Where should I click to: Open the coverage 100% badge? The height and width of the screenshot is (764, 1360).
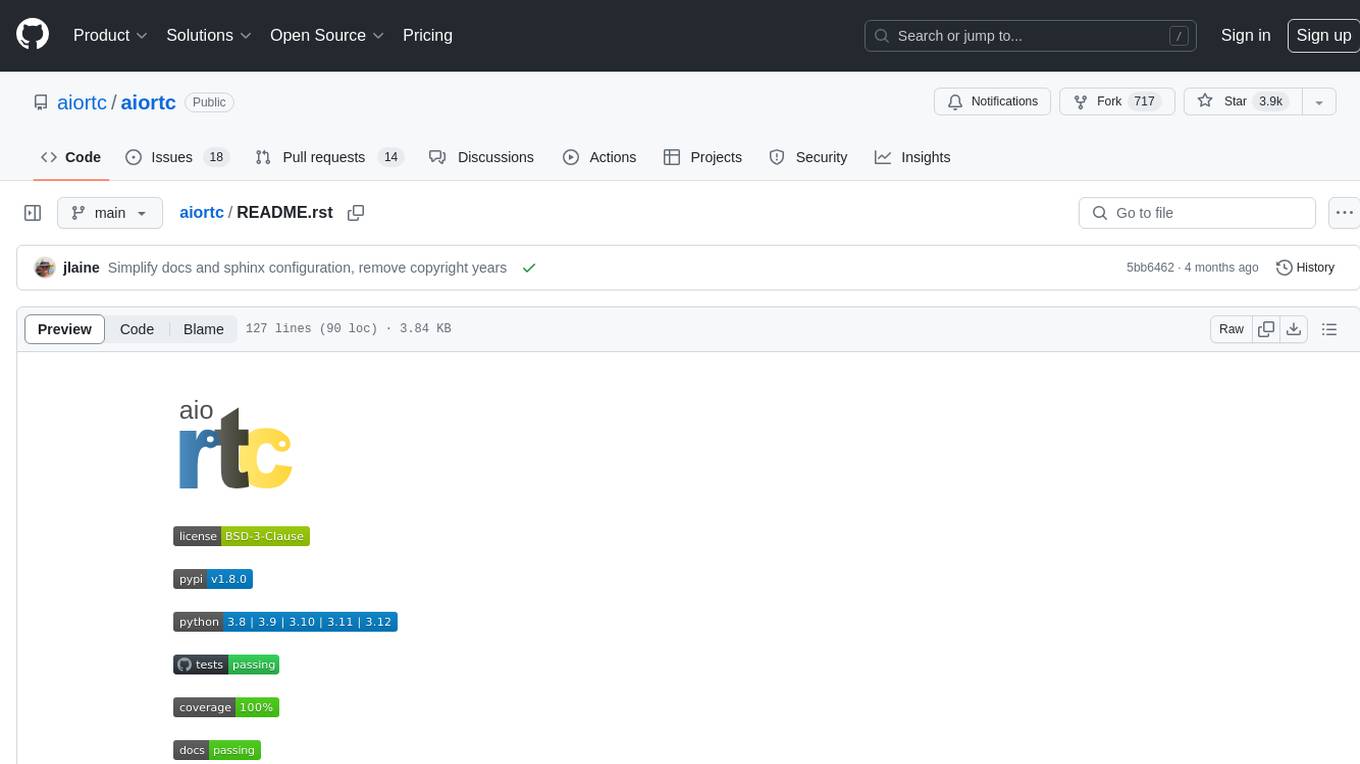click(226, 707)
